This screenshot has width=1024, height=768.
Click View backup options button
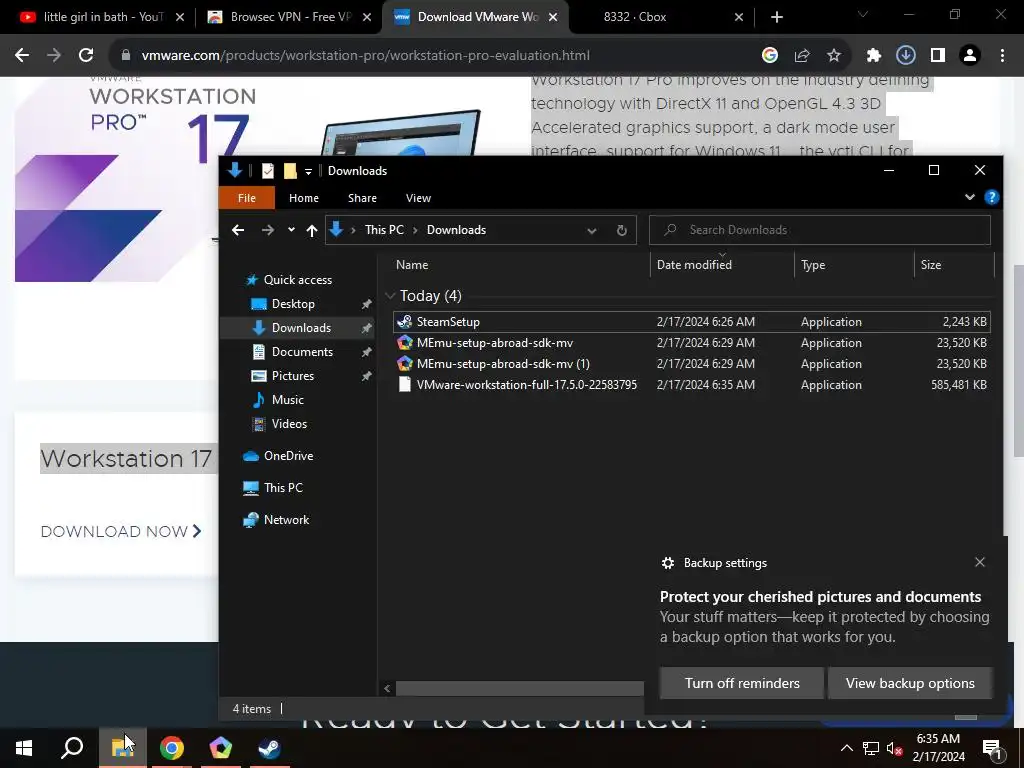click(910, 683)
